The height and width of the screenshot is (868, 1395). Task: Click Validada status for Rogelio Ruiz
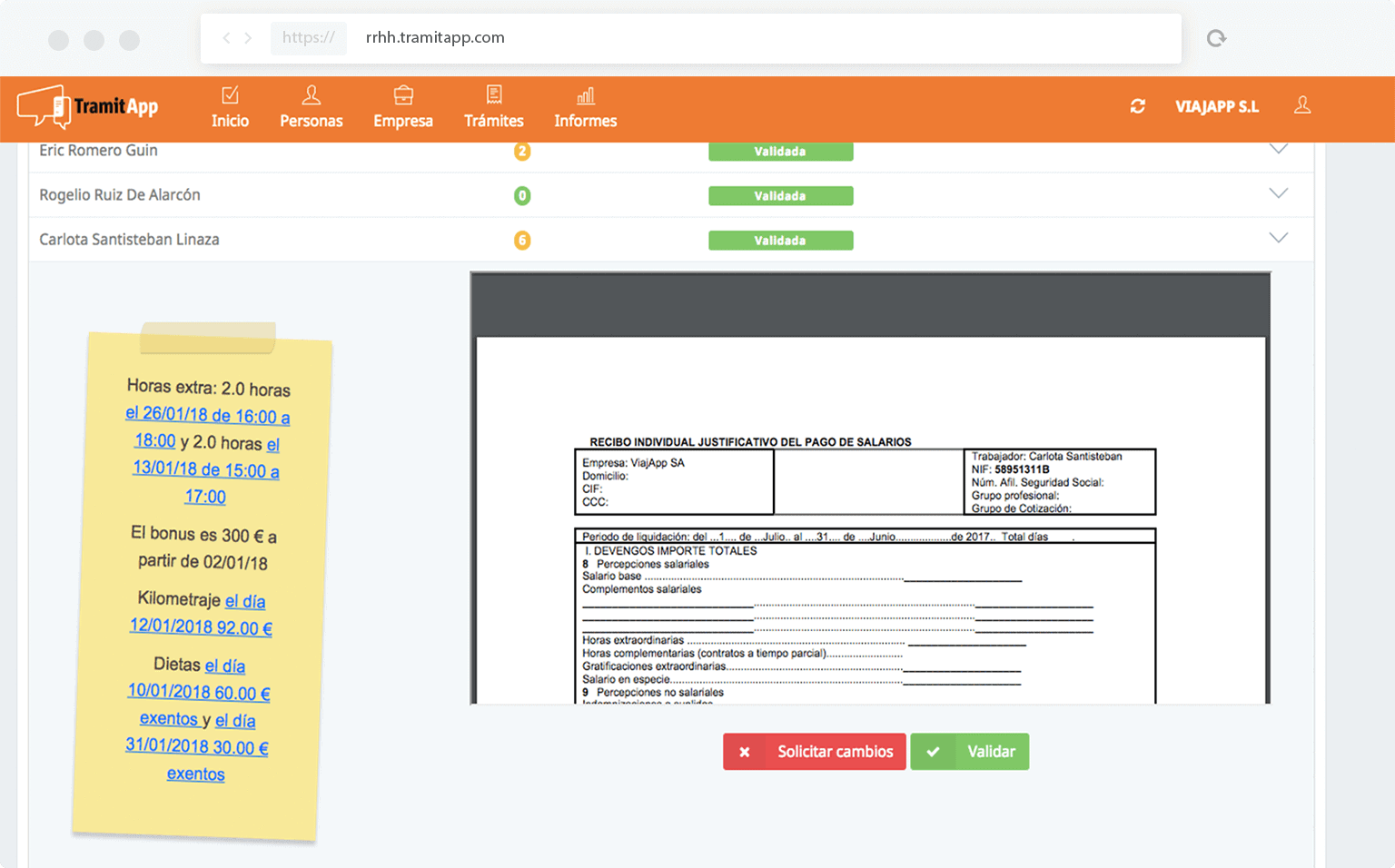coord(781,196)
